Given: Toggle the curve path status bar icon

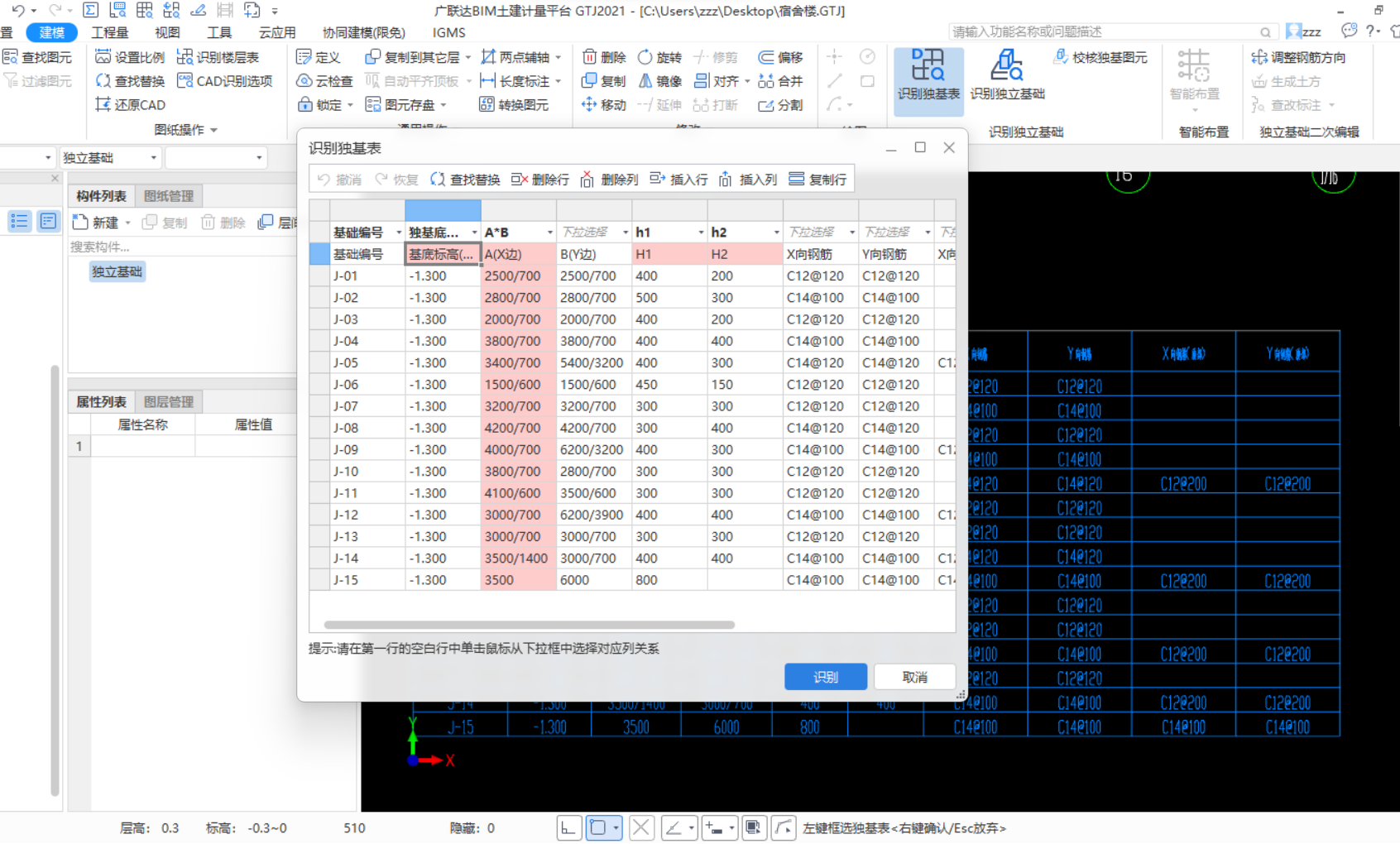Looking at the screenshot, I should [x=784, y=827].
